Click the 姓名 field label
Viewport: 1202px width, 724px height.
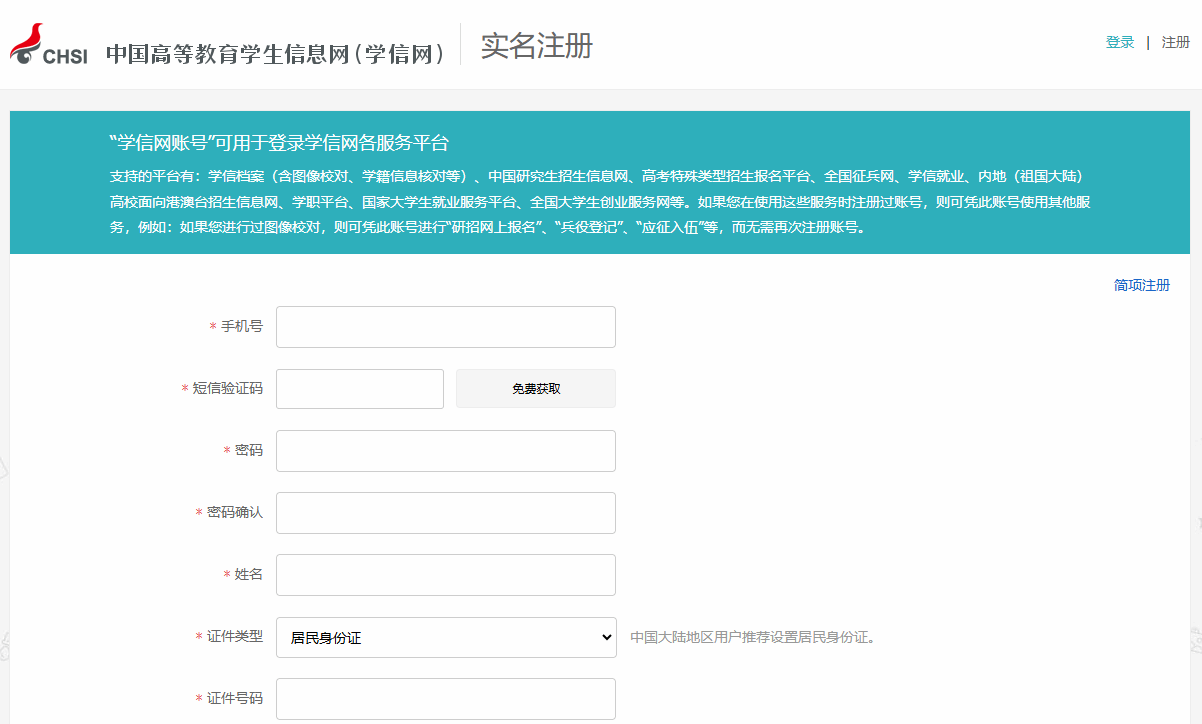(x=248, y=574)
